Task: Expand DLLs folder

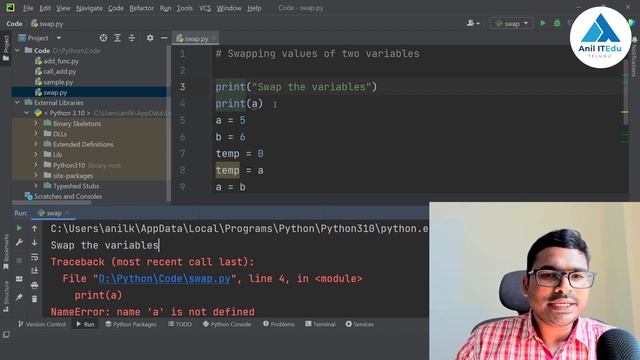Action: click(x=36, y=133)
